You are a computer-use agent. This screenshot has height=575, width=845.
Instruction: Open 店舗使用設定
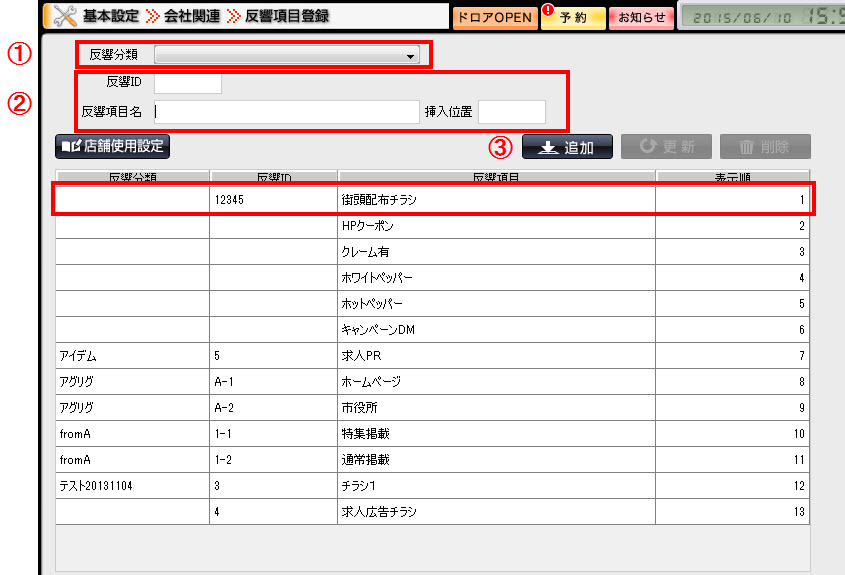click(x=113, y=147)
